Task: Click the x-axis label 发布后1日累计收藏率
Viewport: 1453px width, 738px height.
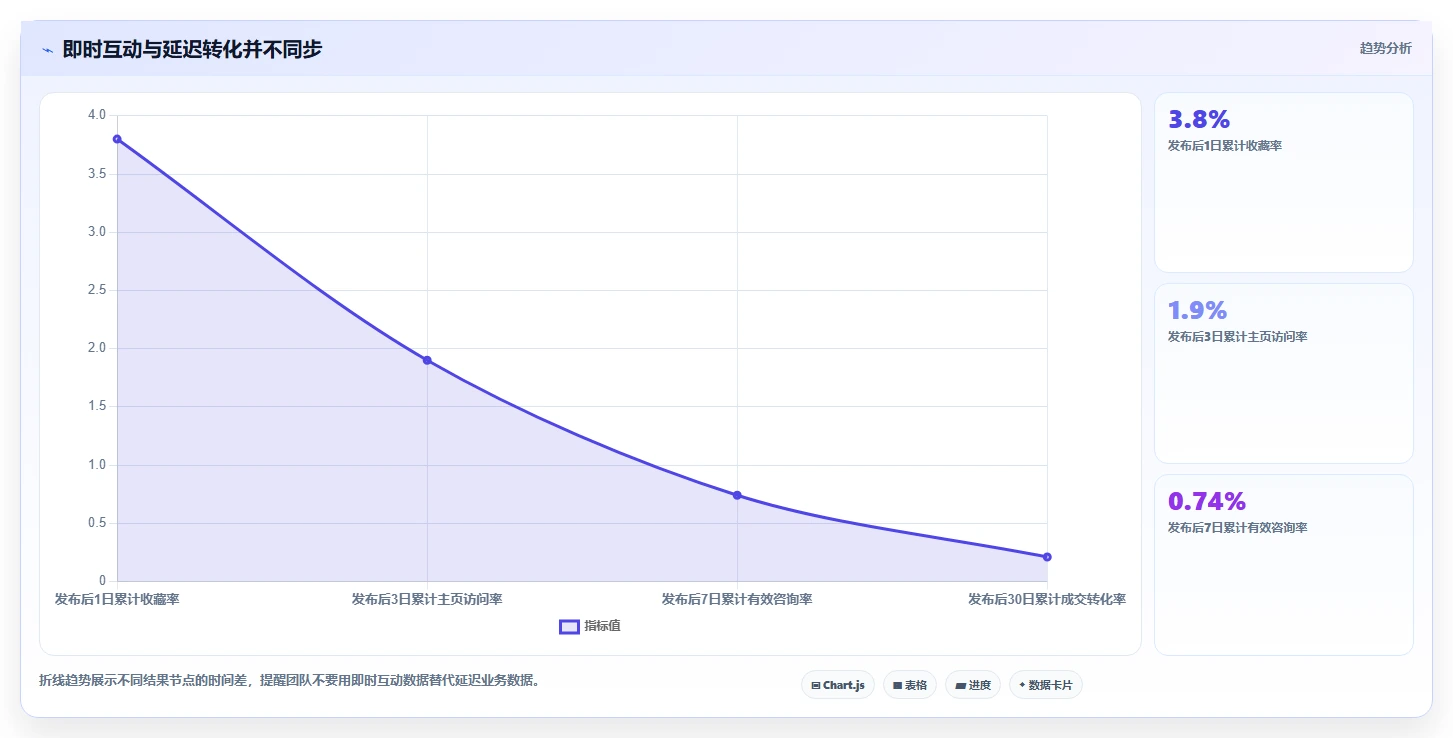Action: point(117,600)
